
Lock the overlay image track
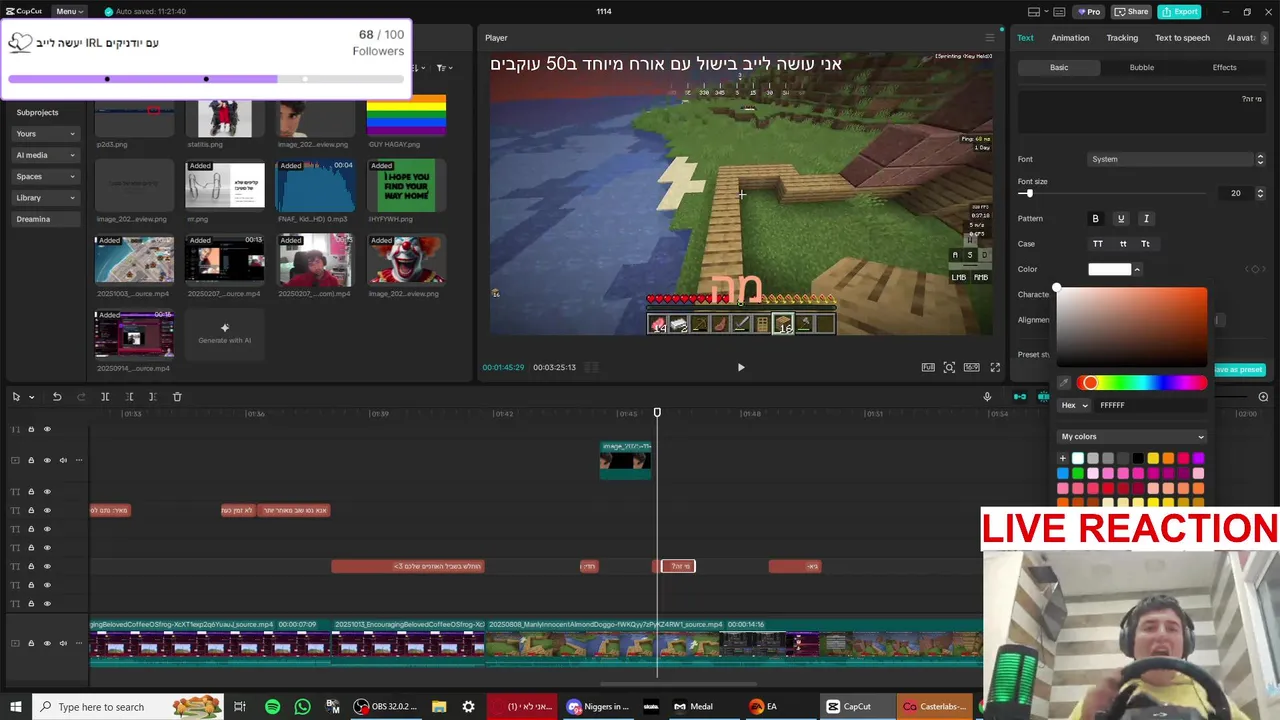[31, 460]
